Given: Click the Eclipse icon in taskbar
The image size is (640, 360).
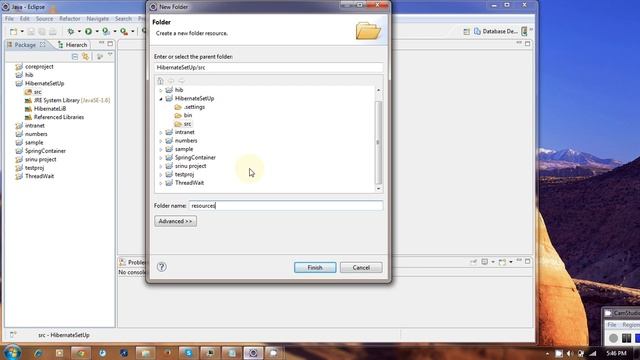Looking at the screenshot, I should [253, 353].
